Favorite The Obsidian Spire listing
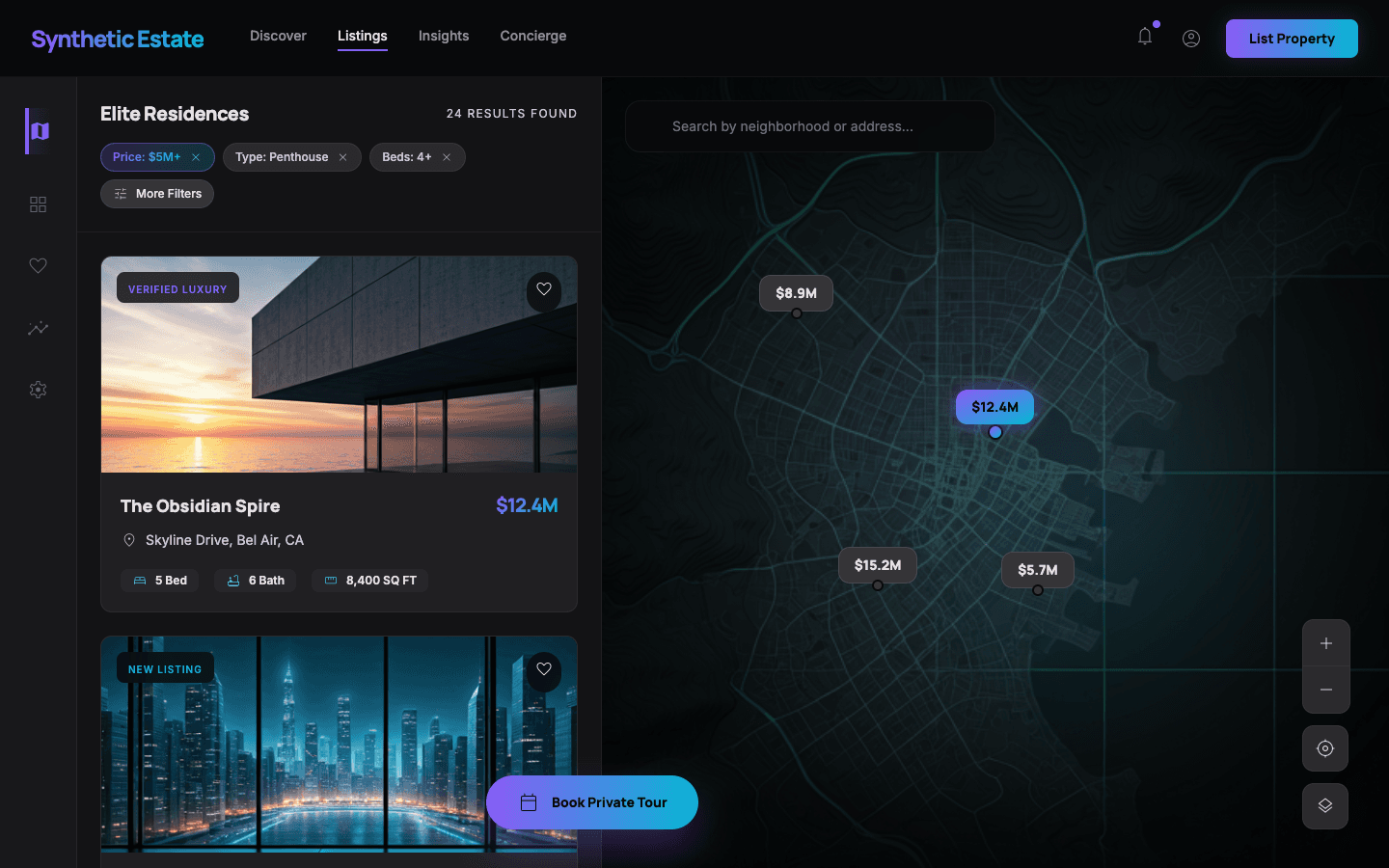This screenshot has height=868, width=1389. 544,289
